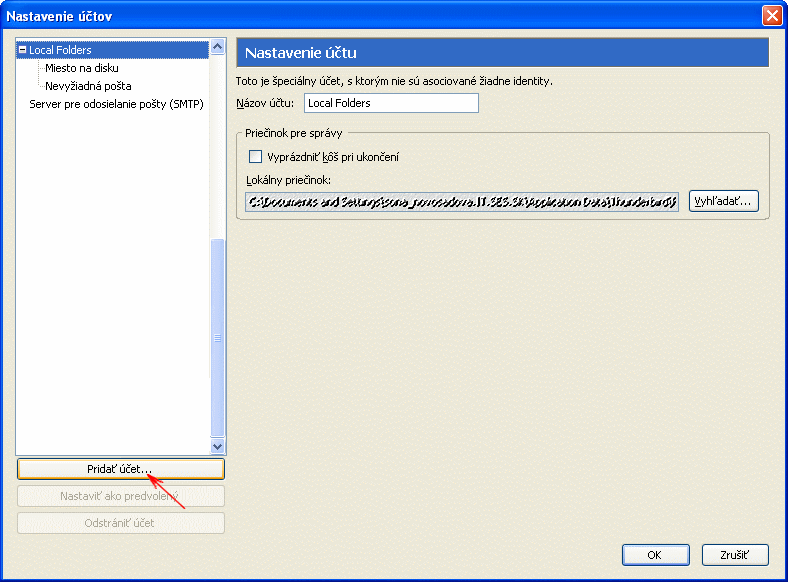
Task: Open Miesto na disku settings
Action: 81,68
